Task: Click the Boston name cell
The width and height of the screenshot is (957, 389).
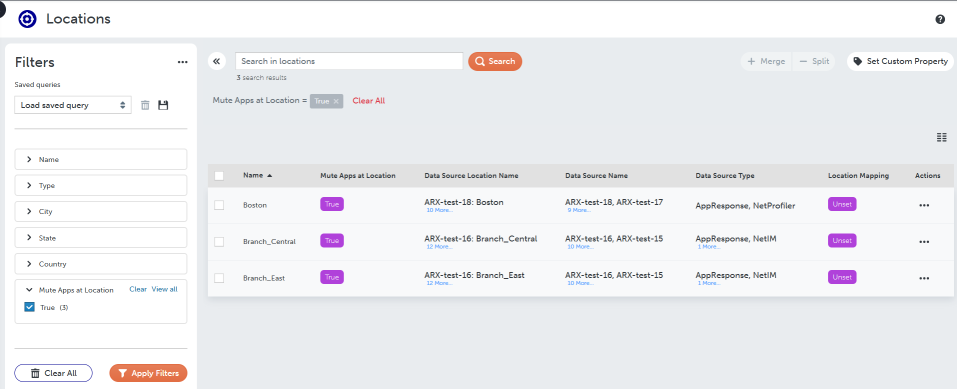Action: [x=255, y=205]
